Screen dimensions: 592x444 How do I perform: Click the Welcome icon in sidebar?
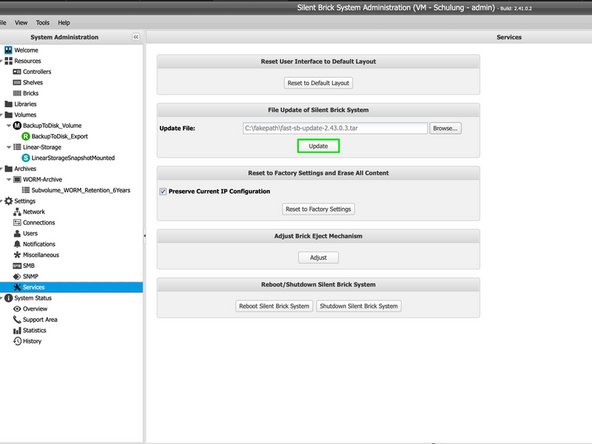[8, 50]
